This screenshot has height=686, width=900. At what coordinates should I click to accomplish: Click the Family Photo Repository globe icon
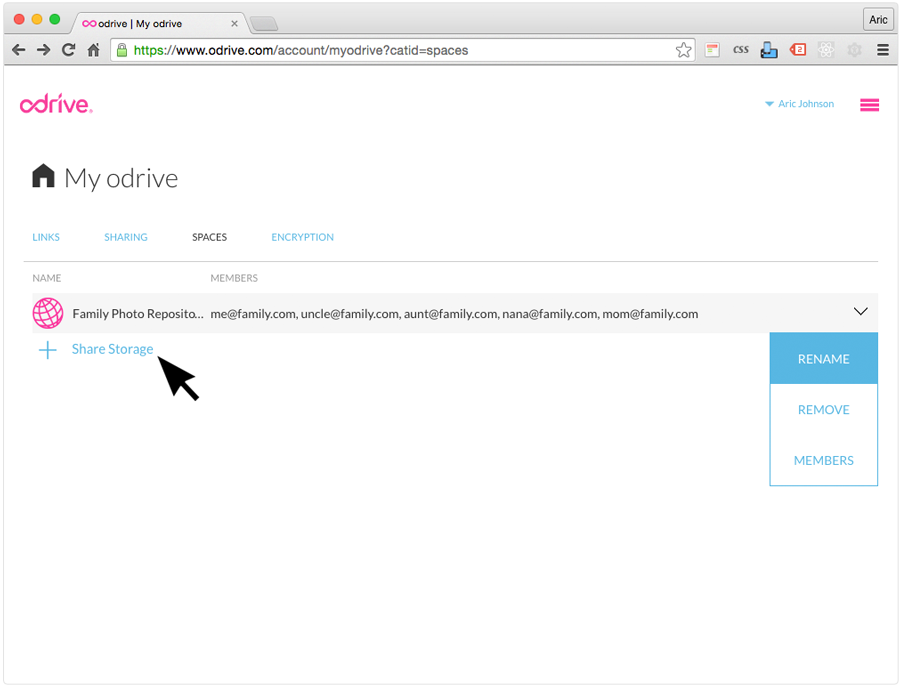point(48,313)
